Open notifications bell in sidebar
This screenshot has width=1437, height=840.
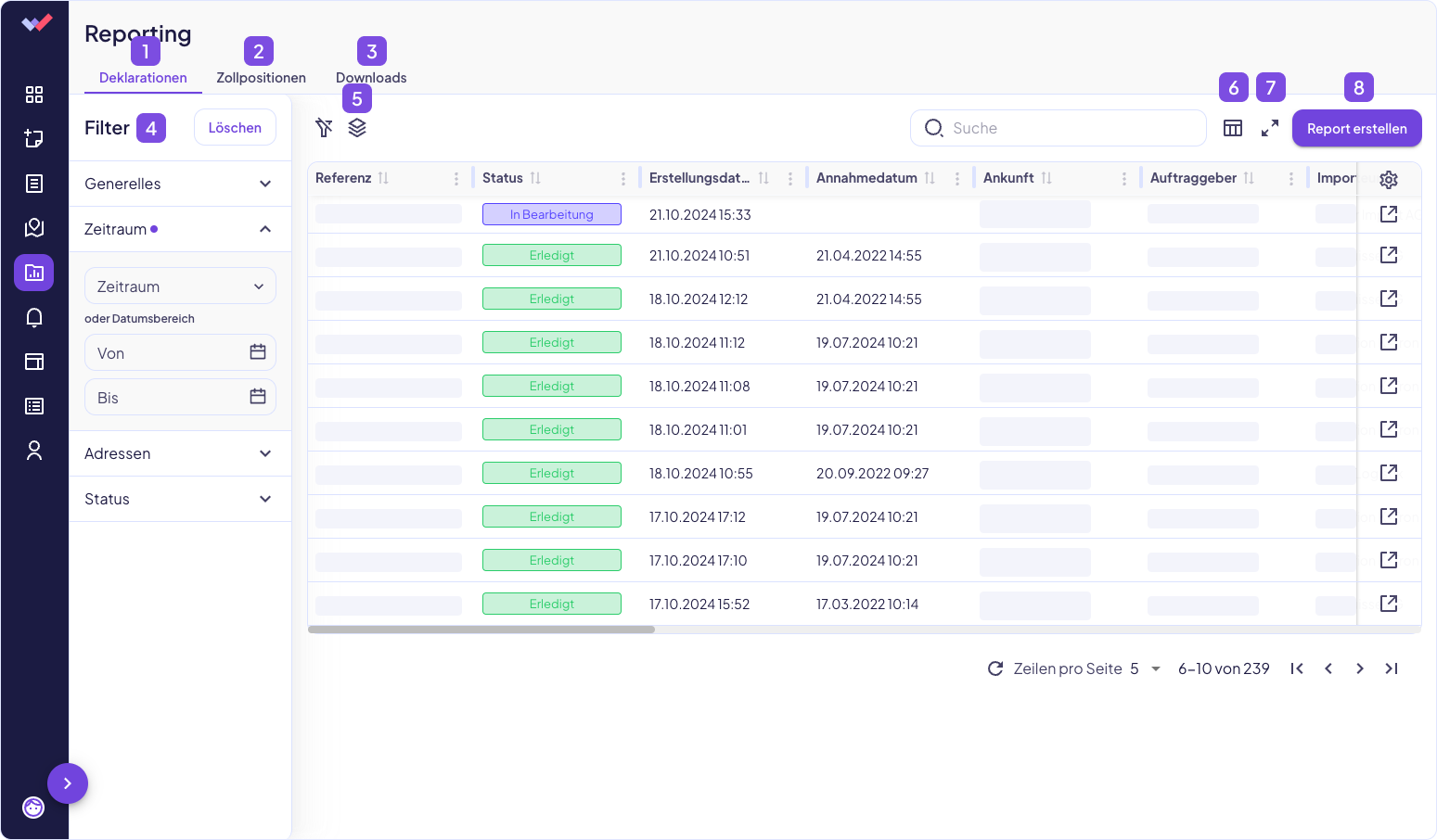click(x=34, y=318)
